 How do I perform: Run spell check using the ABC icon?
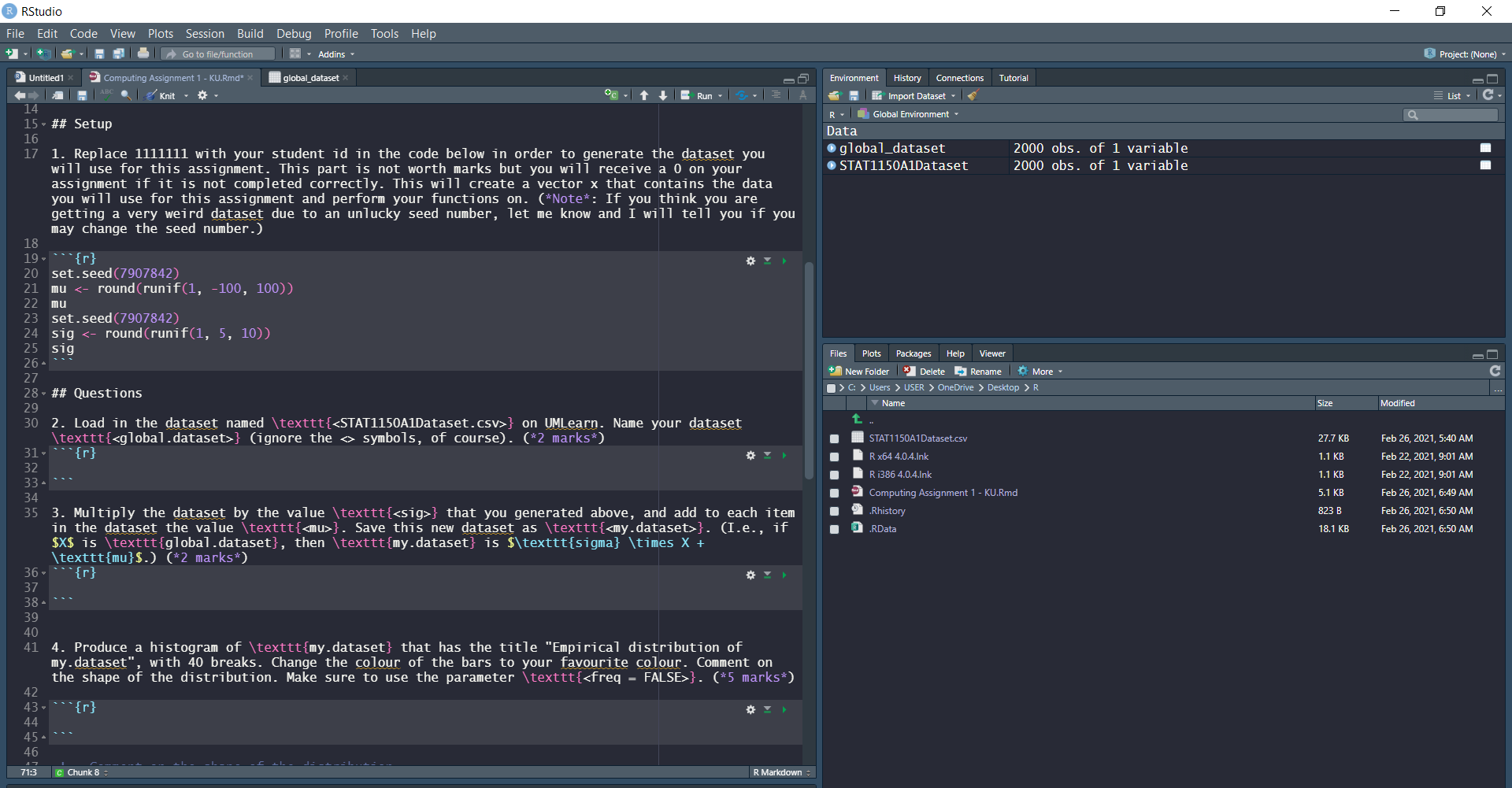tap(106, 94)
